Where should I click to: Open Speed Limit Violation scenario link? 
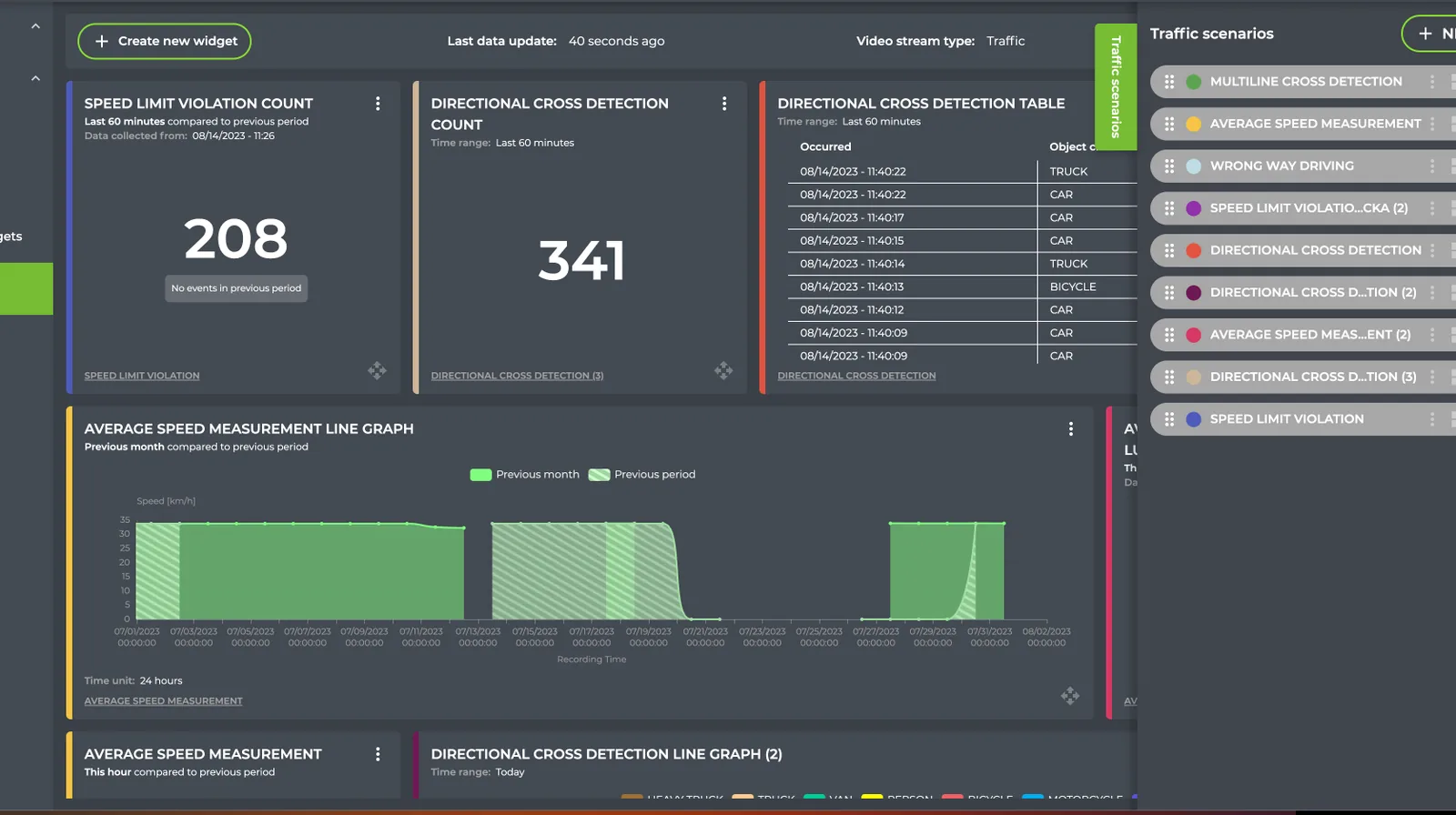(142, 376)
